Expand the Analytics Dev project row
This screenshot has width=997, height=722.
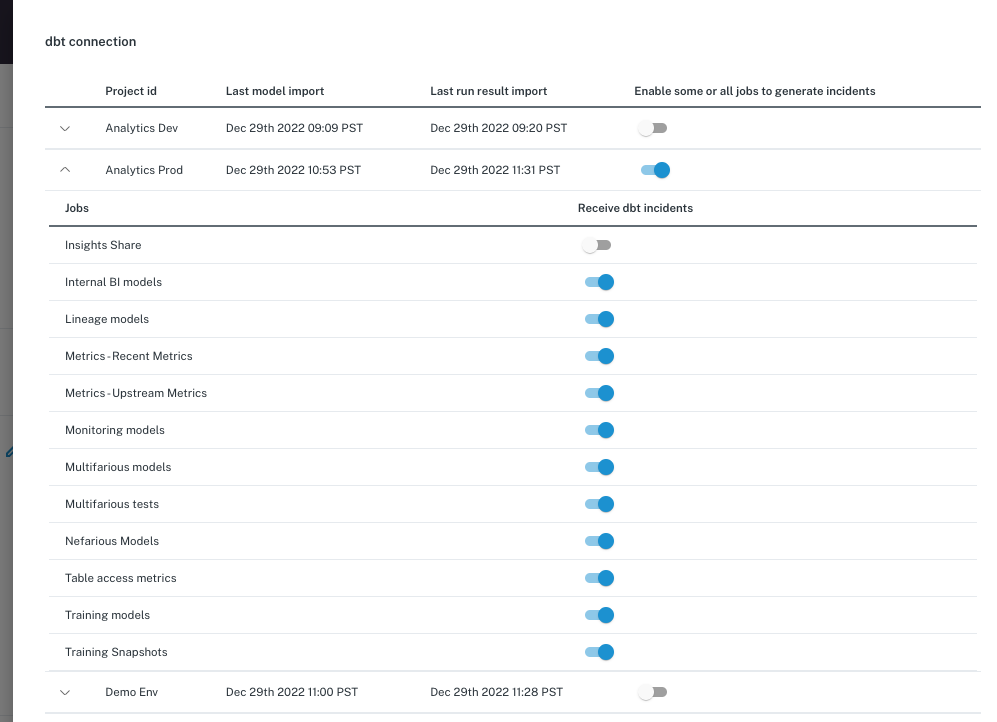pos(65,128)
